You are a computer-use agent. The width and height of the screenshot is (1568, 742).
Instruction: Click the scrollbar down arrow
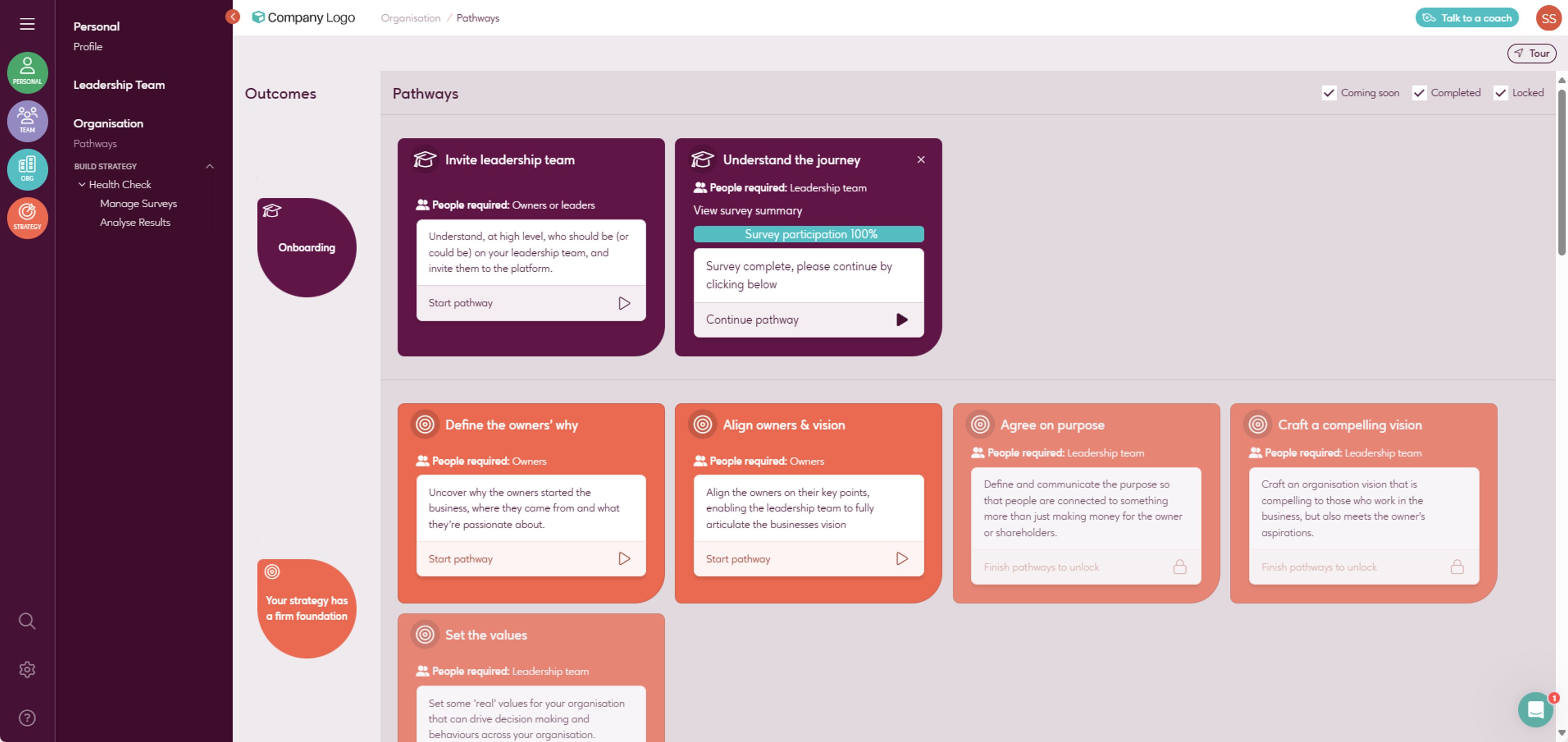(x=1561, y=733)
